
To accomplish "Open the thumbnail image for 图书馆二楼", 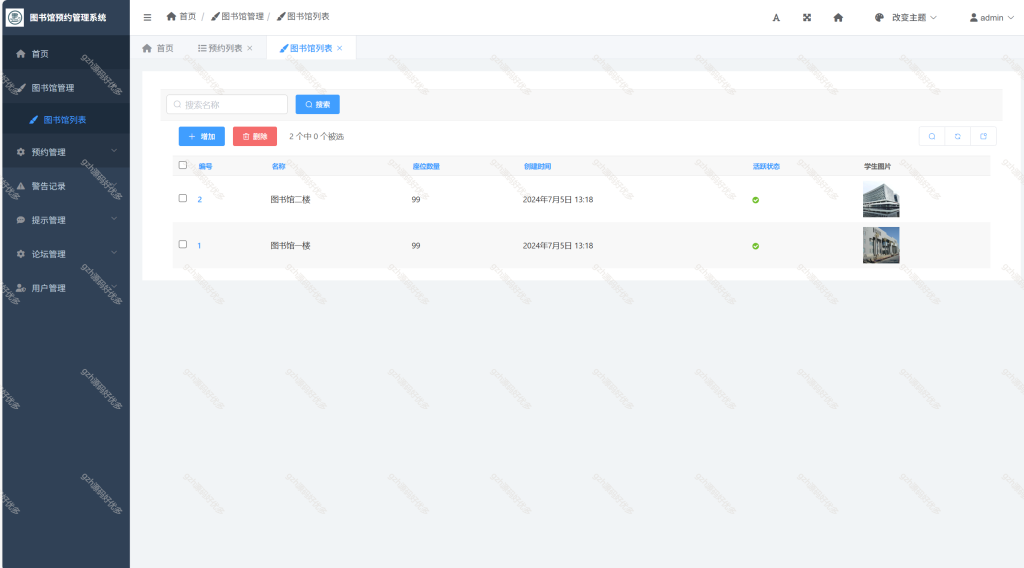I will pos(881,199).
